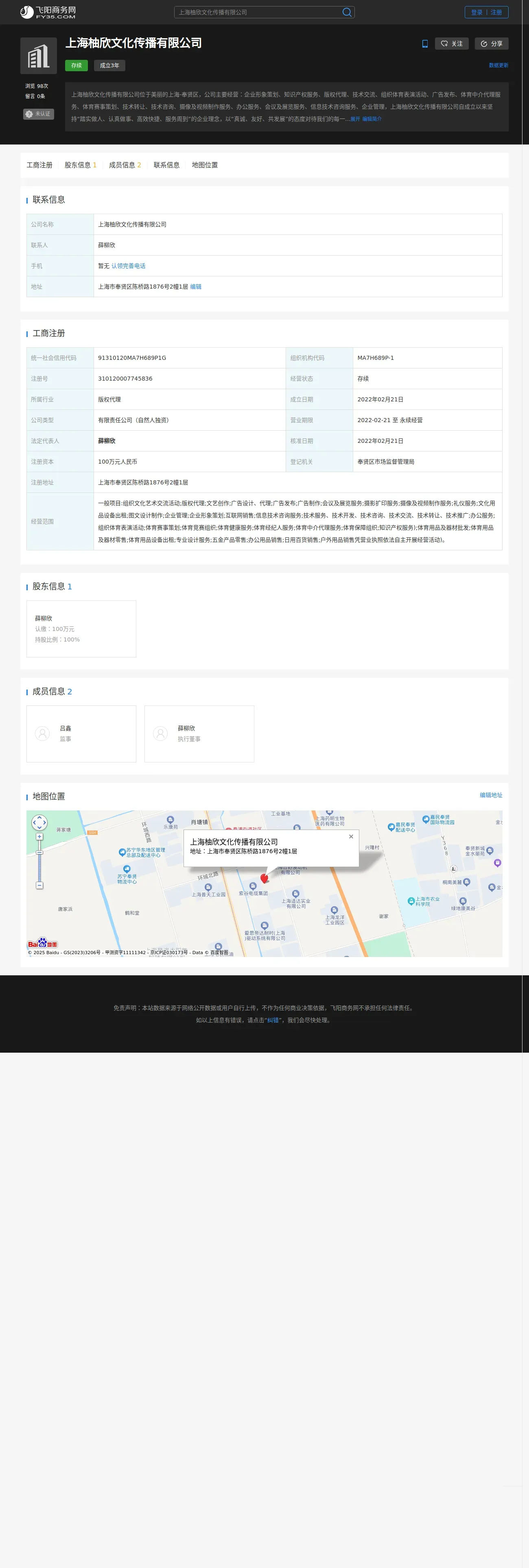Click the 成立3年 tag
529x1568 pixels.
109,65
